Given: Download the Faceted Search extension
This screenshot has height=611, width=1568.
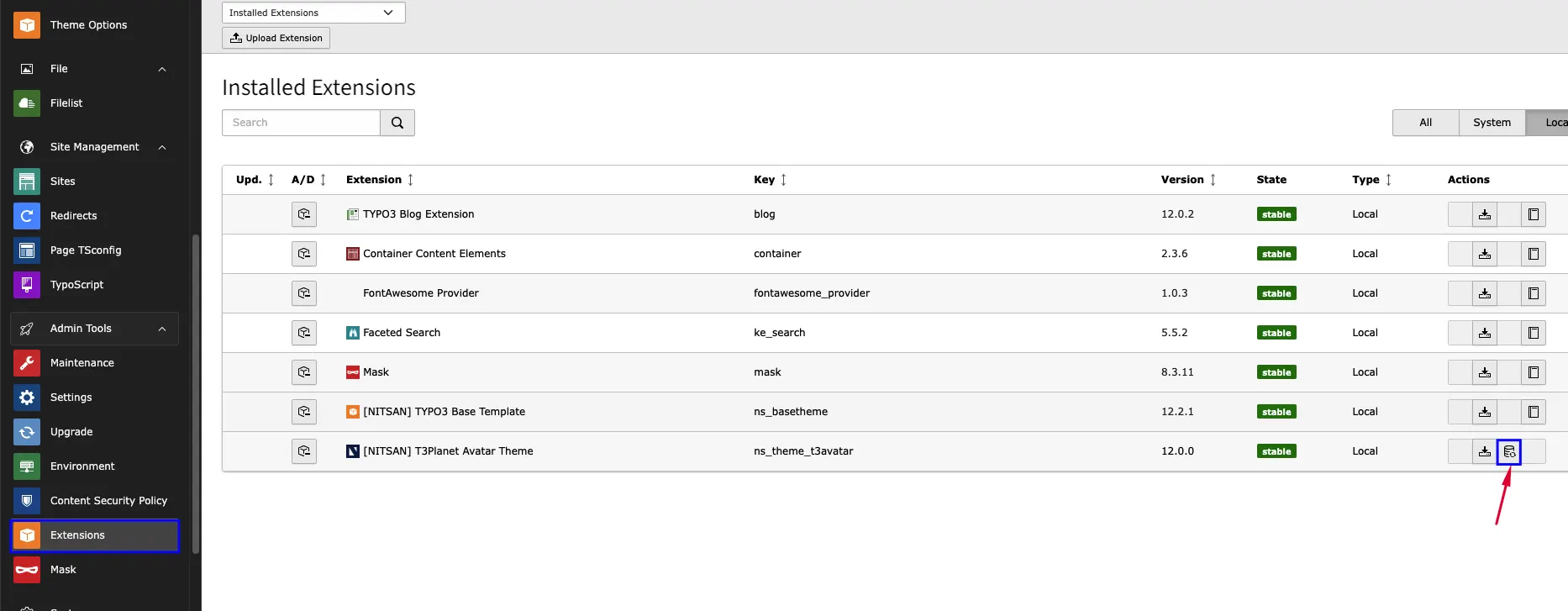Looking at the screenshot, I should [1485, 333].
